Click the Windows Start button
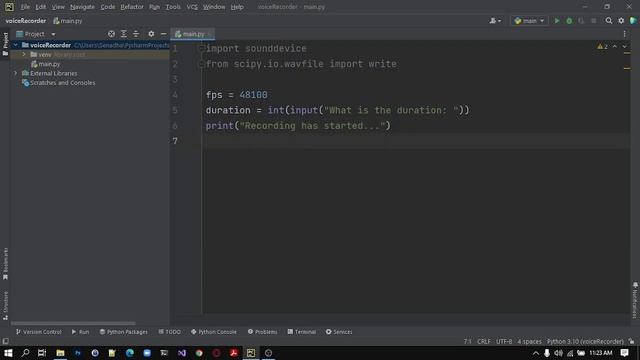The height and width of the screenshot is (360, 640). [8, 353]
